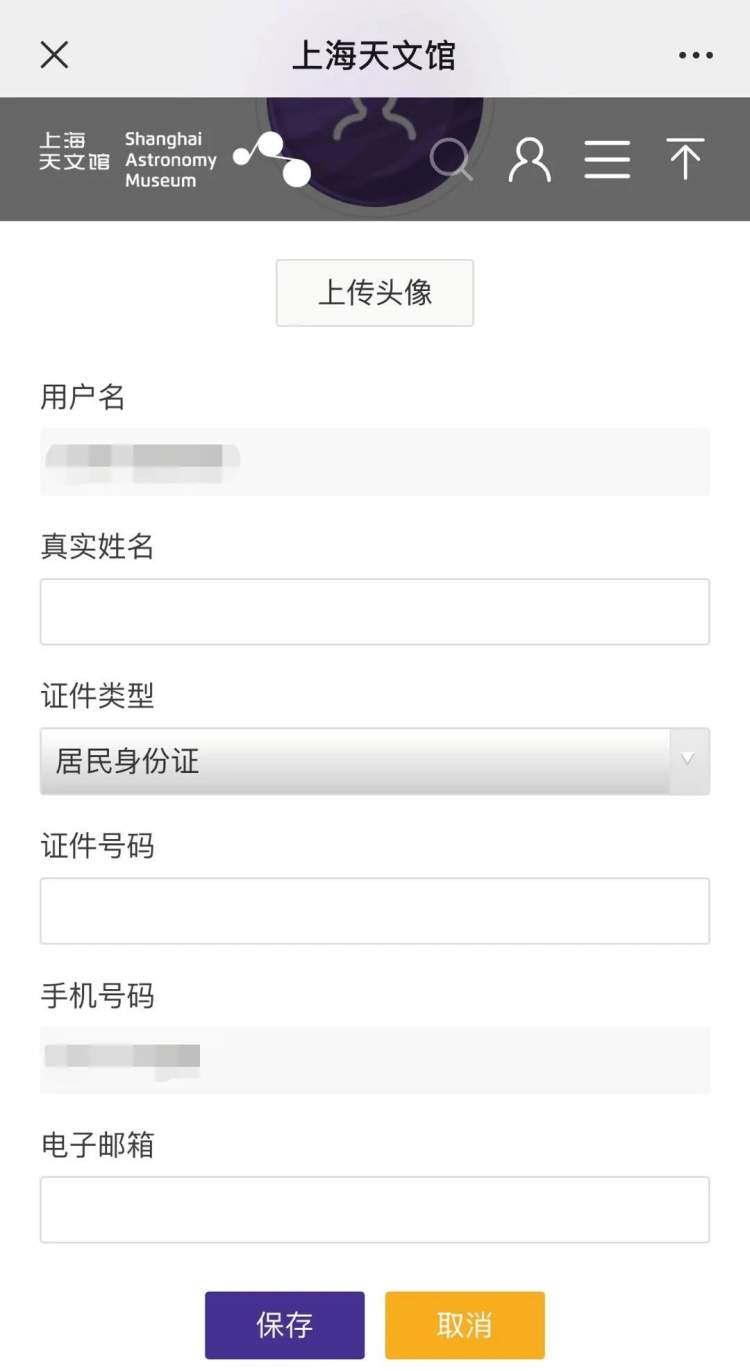
Task: Open search with the magnifier icon
Action: coord(451,160)
